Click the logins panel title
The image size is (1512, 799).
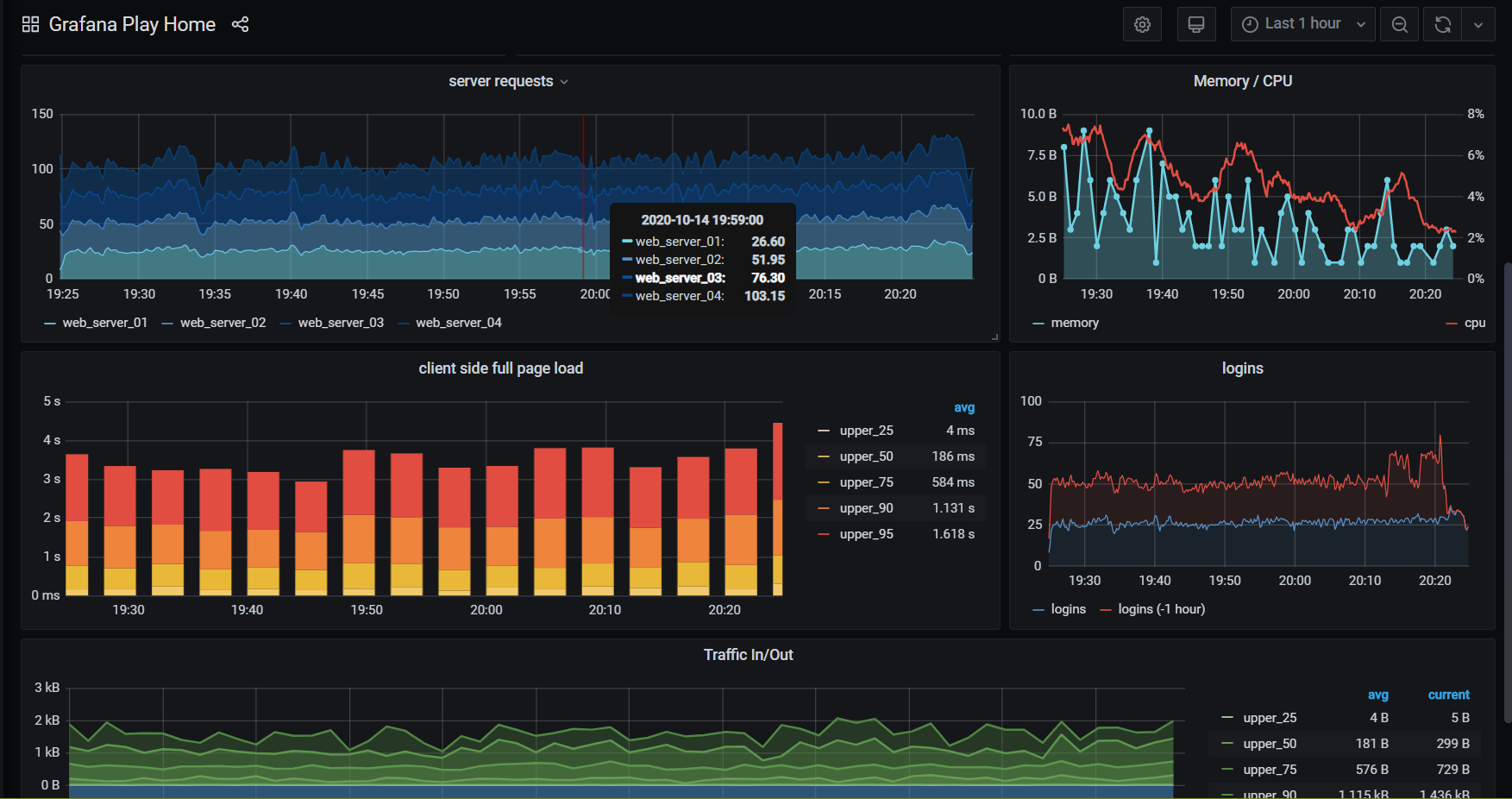[x=1242, y=368]
